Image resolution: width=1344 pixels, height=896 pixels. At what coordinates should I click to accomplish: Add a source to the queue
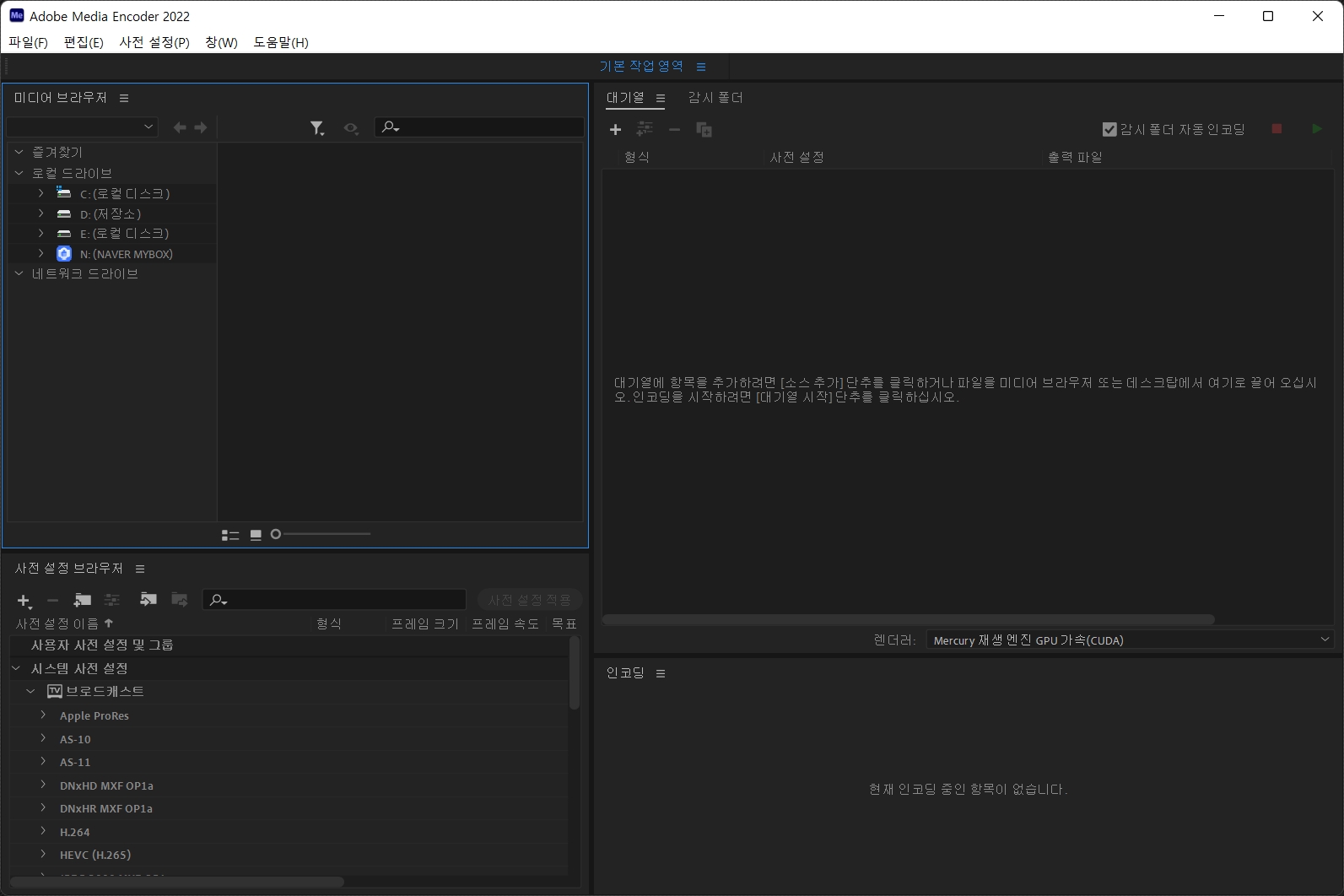pos(615,129)
